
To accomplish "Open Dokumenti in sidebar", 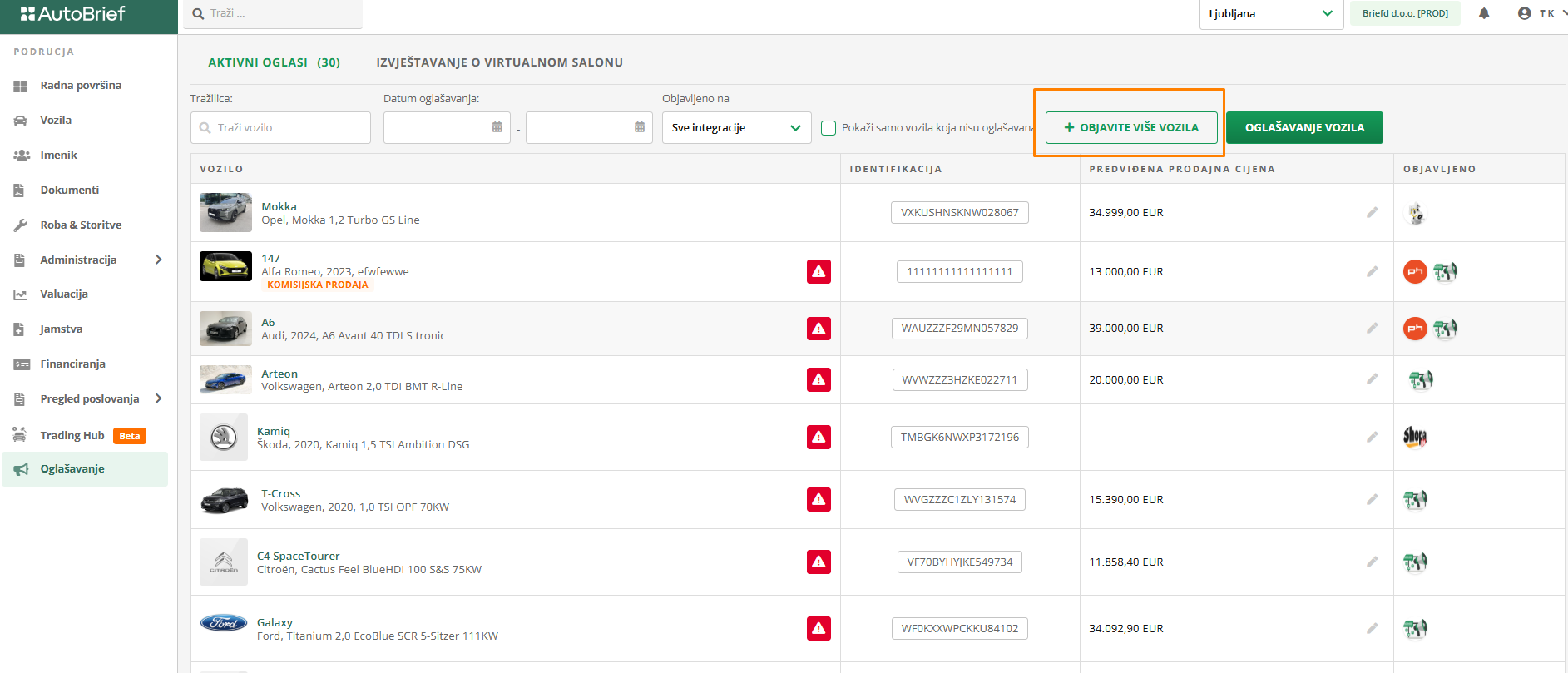I will coord(69,190).
